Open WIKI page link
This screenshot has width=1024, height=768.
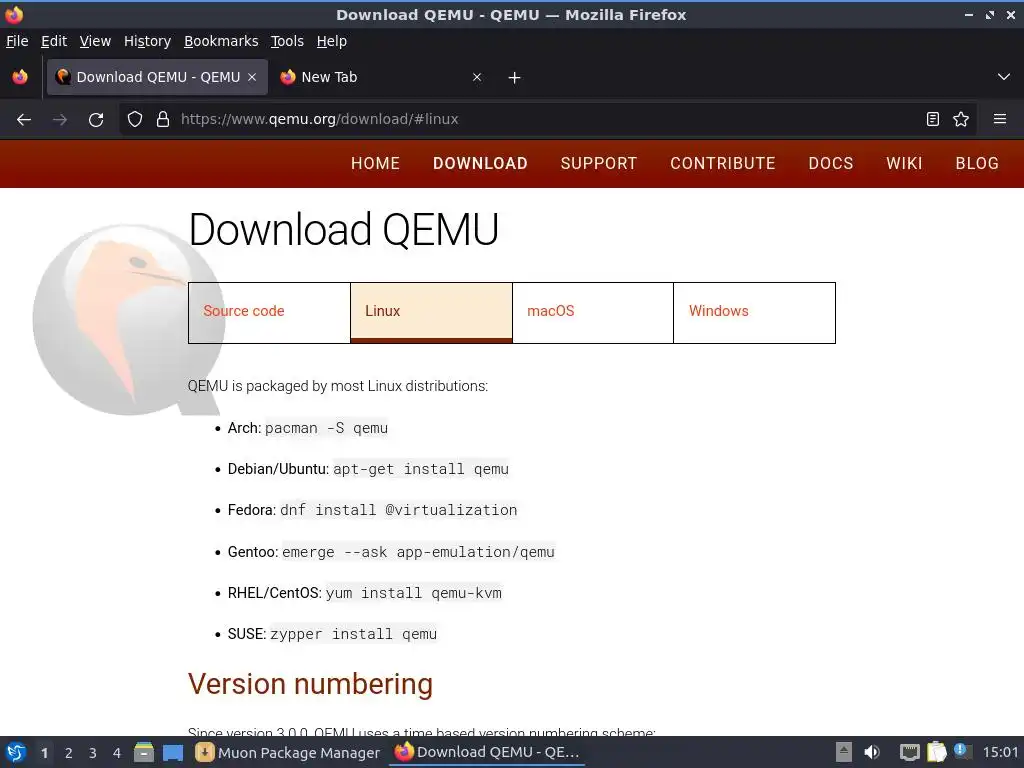(x=904, y=163)
